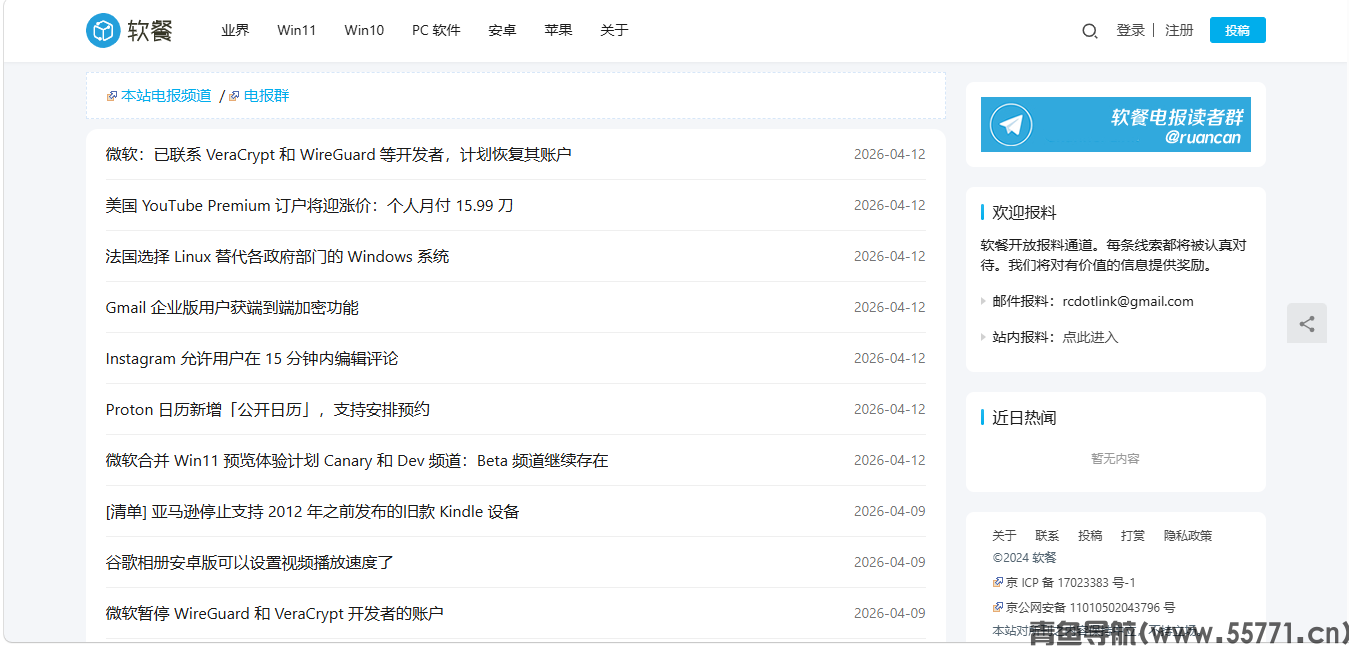Open YouTube Premium 订户将迎涨价 article
The height and width of the screenshot is (646, 1349).
(x=309, y=206)
